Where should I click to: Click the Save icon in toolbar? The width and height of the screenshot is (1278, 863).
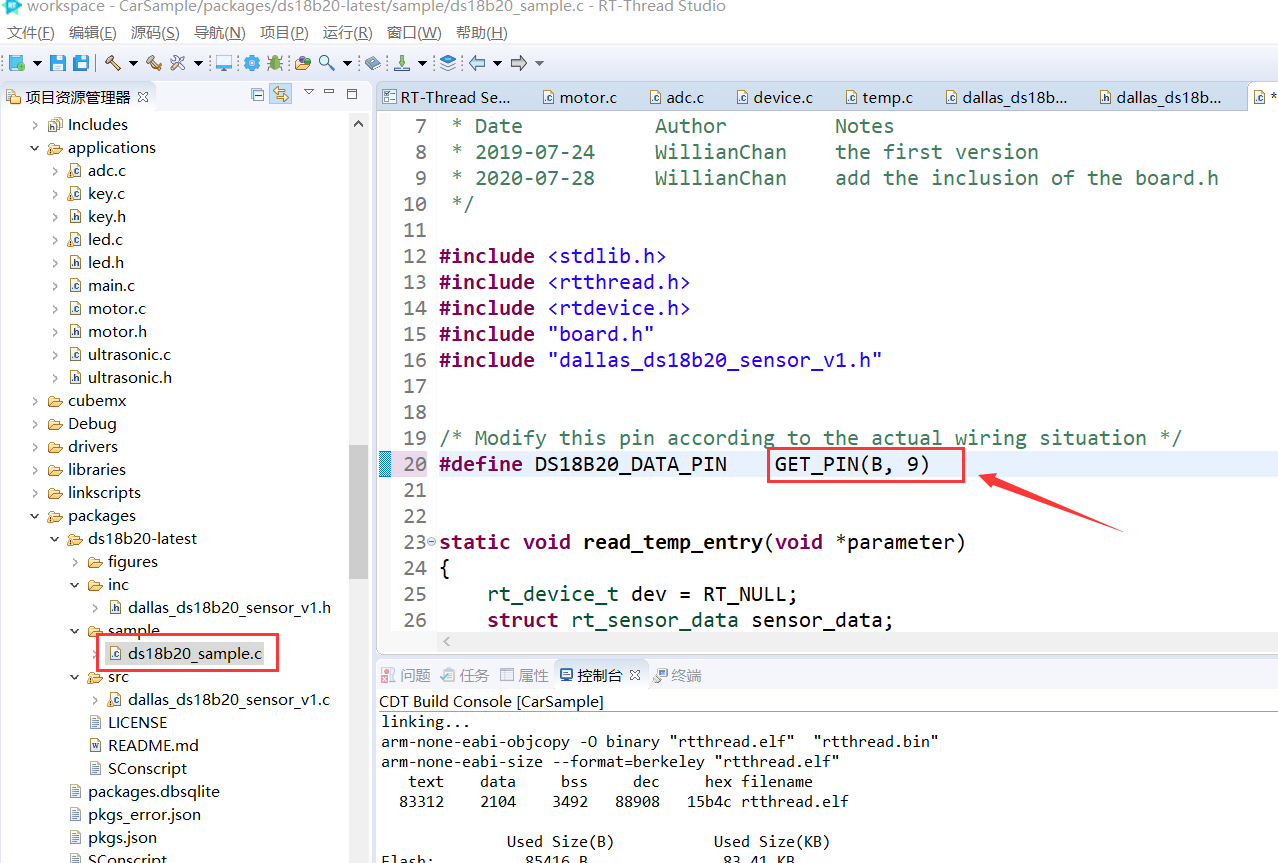(58, 63)
